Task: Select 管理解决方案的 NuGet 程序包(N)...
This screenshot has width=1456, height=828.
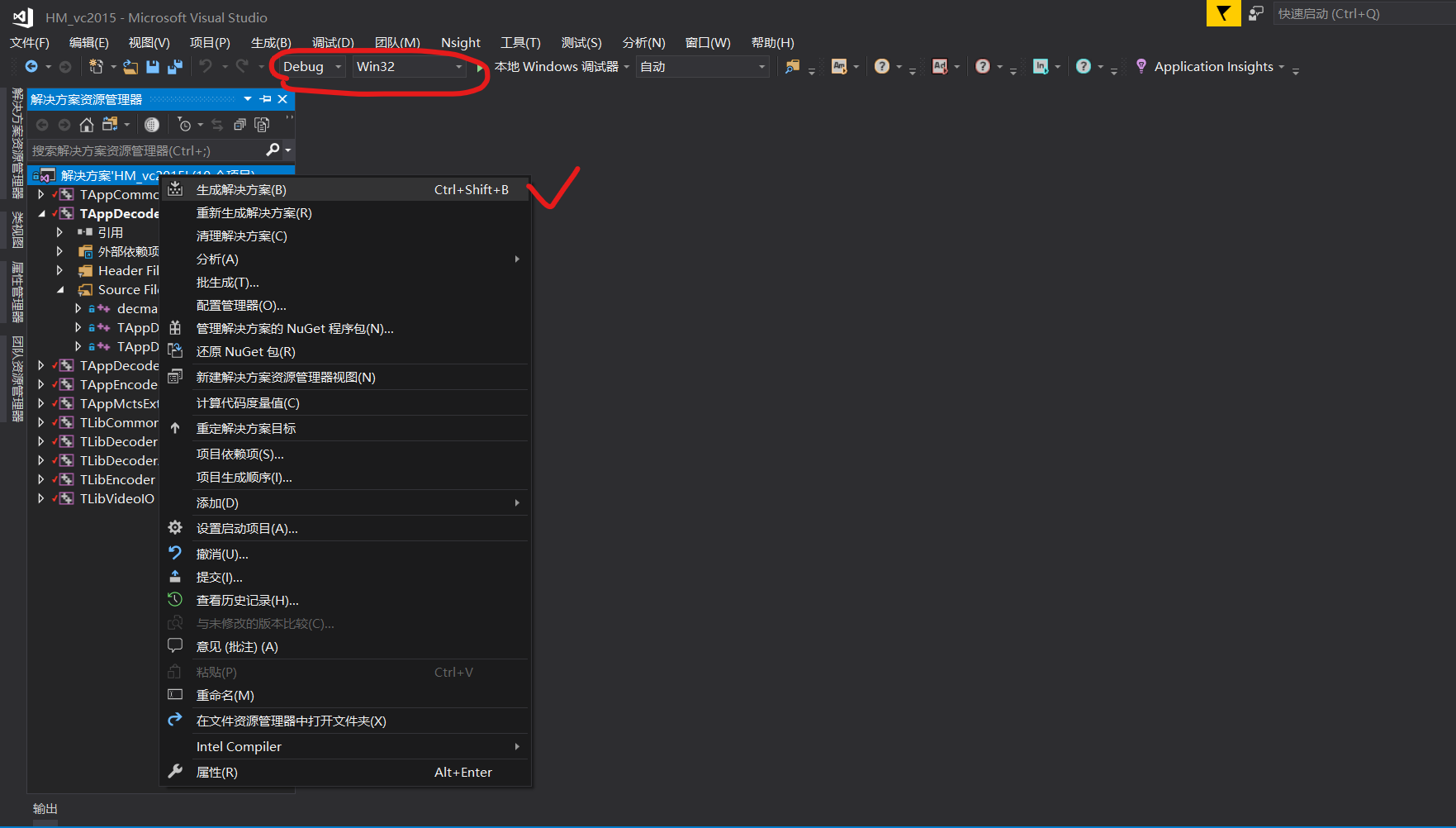Action: pos(344,329)
